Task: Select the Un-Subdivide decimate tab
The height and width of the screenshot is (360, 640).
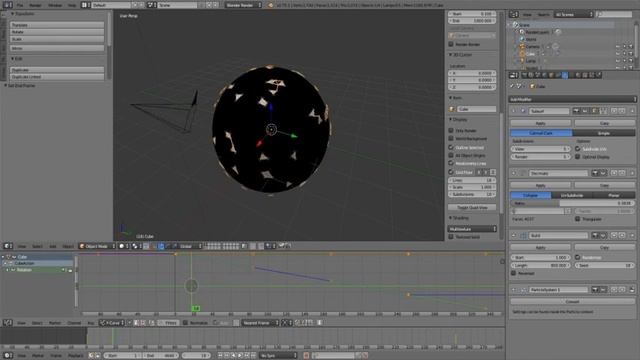Action: (571, 196)
